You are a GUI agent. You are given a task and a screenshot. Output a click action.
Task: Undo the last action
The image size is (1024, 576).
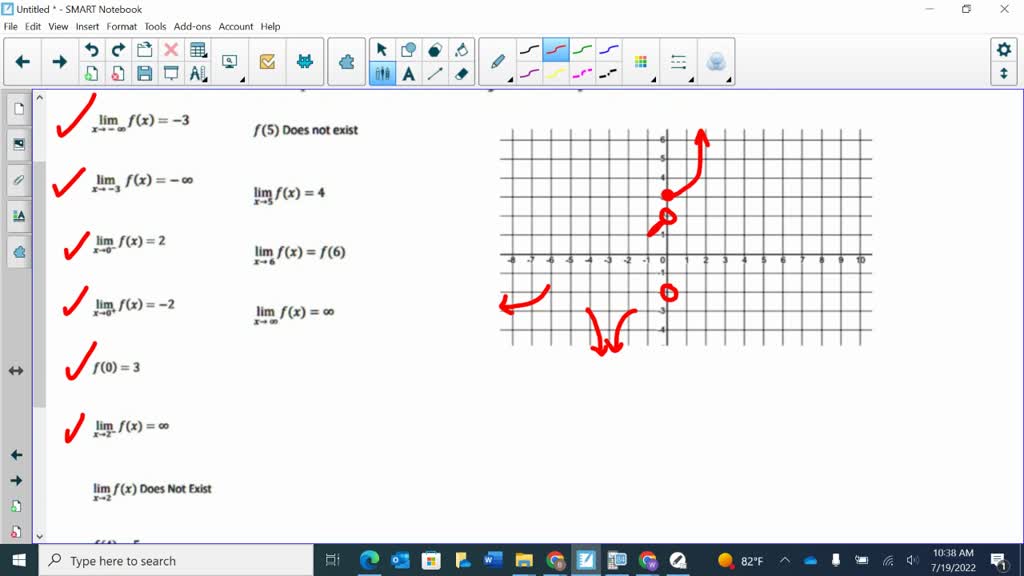[x=92, y=49]
